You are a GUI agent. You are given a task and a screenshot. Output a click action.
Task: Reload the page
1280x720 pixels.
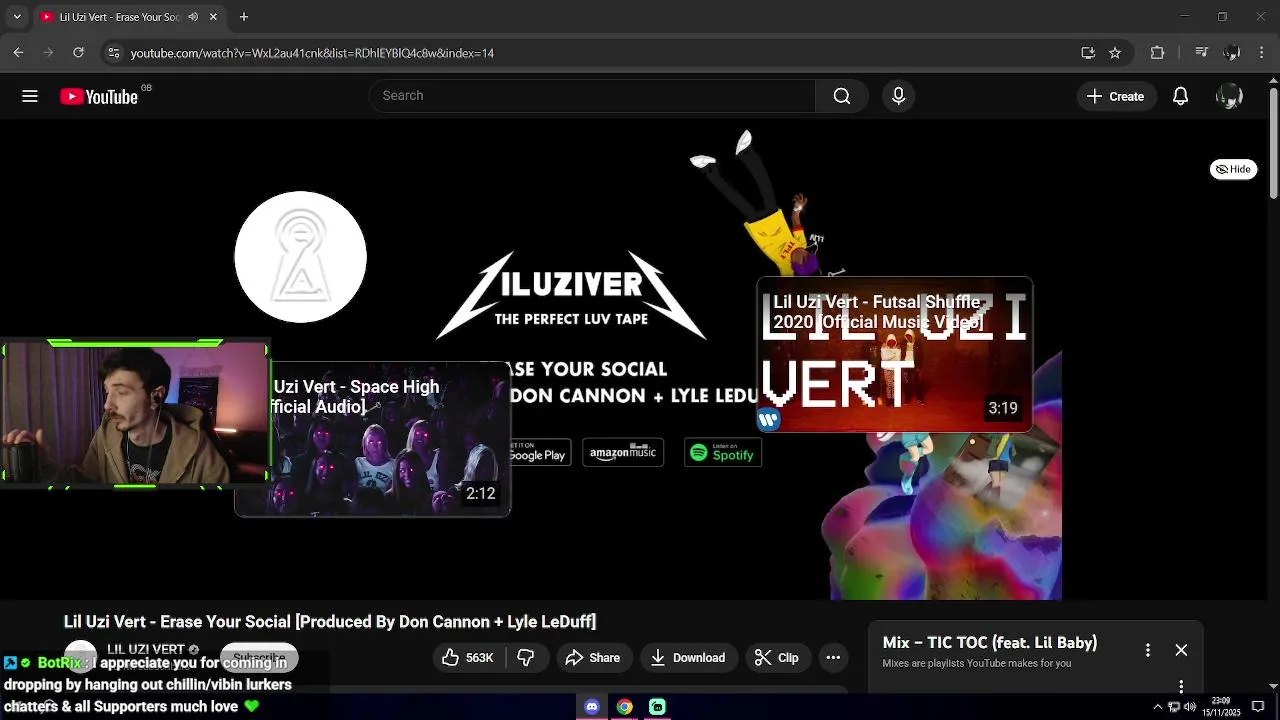tap(78, 53)
